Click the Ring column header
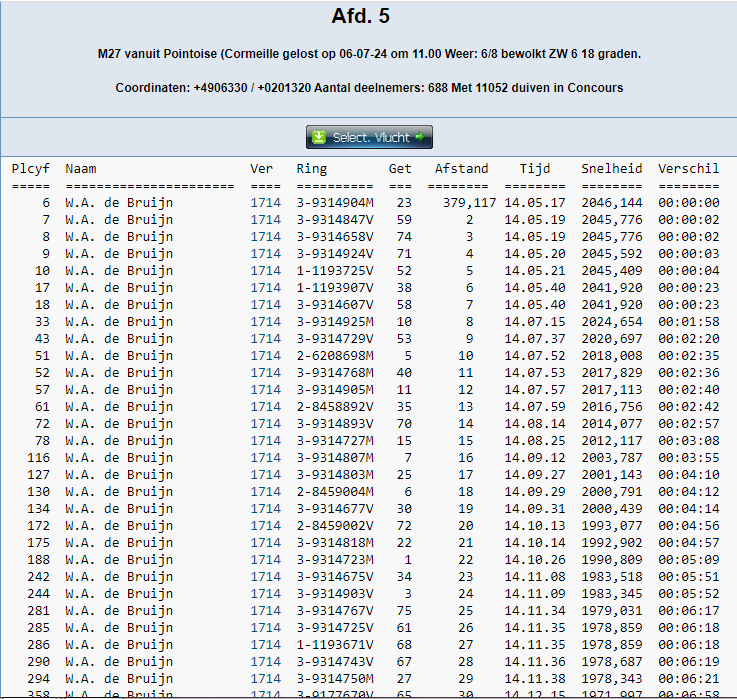Image resolution: width=737 pixels, height=699 pixels. pyautogui.click(x=312, y=169)
